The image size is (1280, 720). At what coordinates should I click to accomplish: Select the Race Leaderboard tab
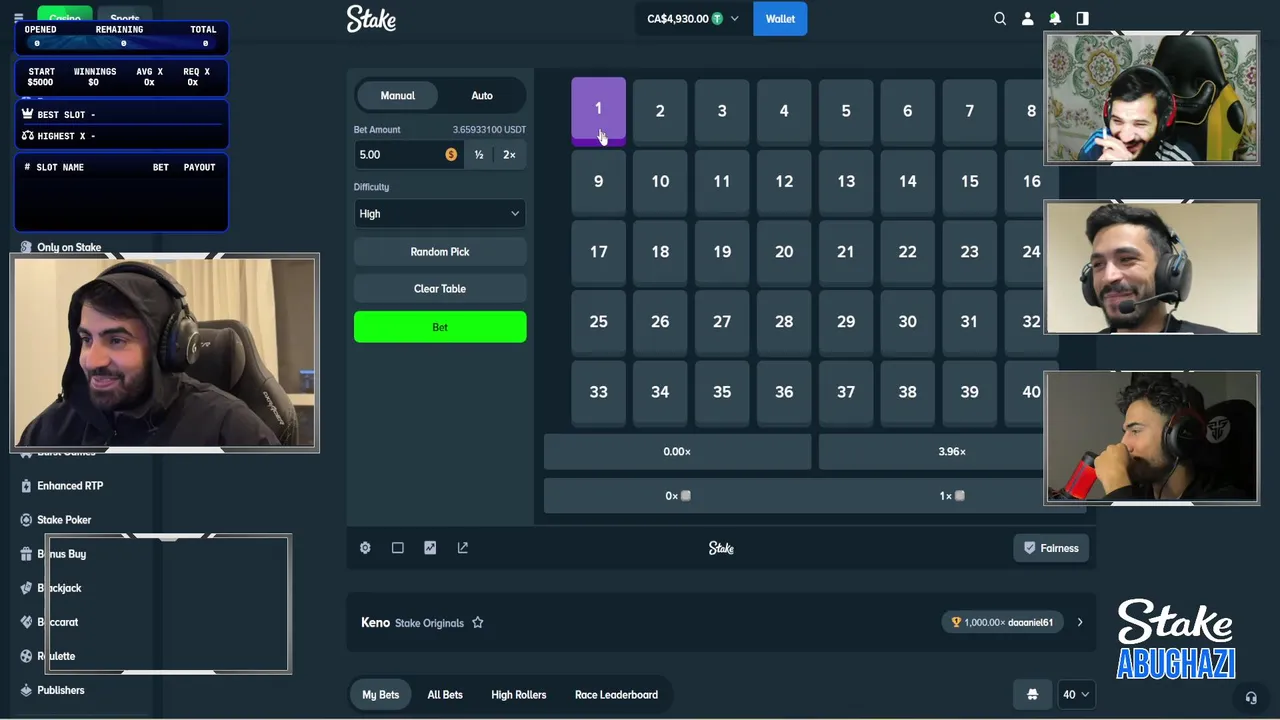point(616,694)
